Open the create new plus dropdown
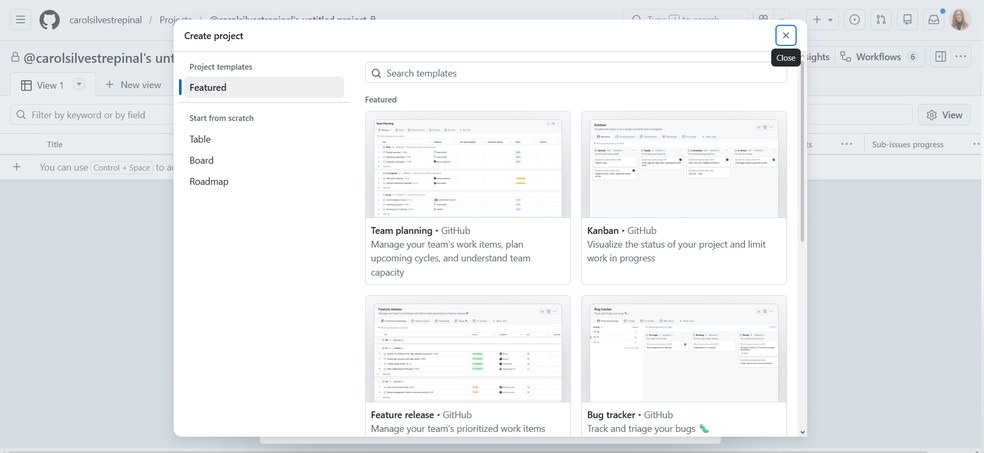This screenshot has height=453, width=984. 822,19
